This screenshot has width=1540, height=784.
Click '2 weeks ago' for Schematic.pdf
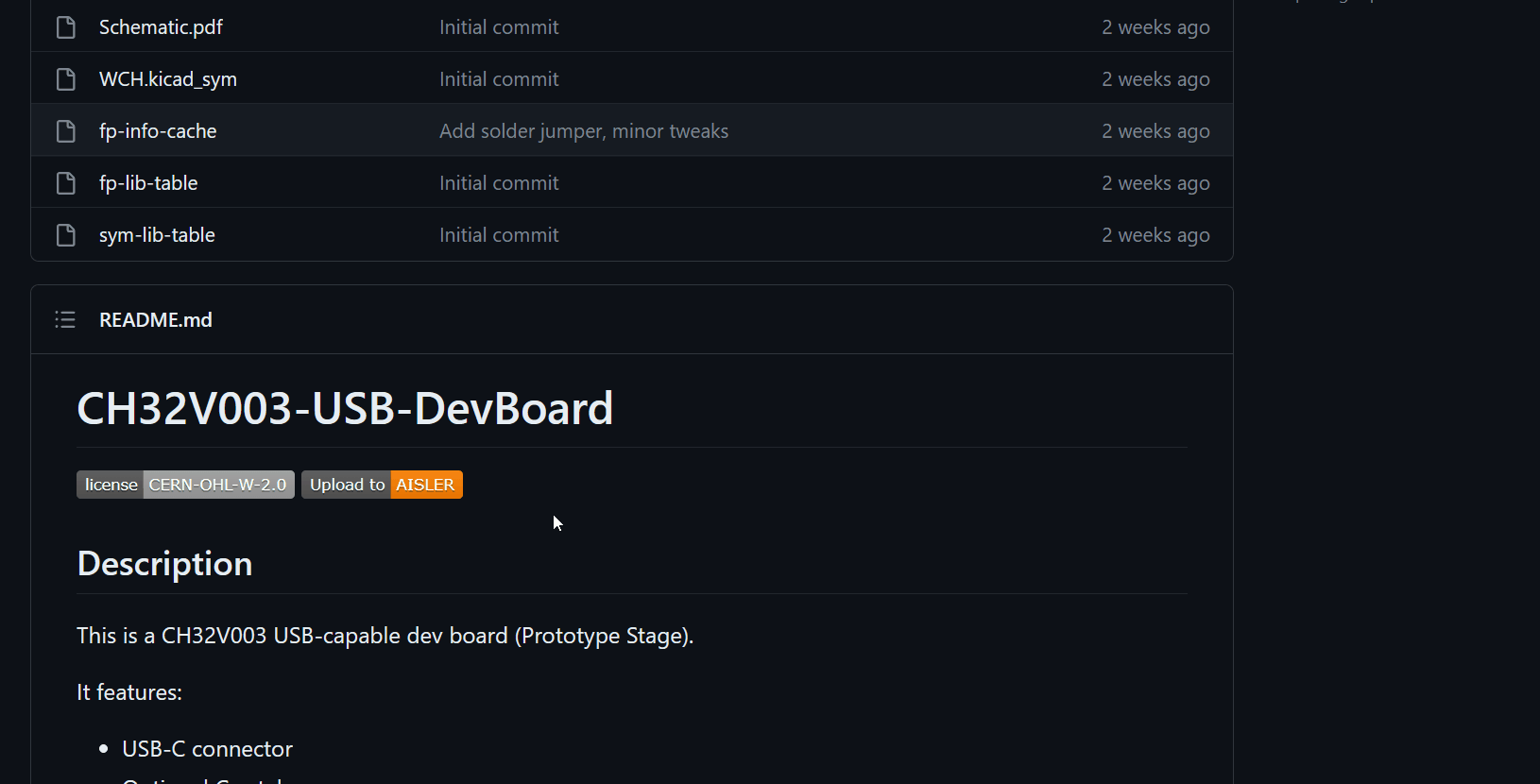(x=1155, y=27)
